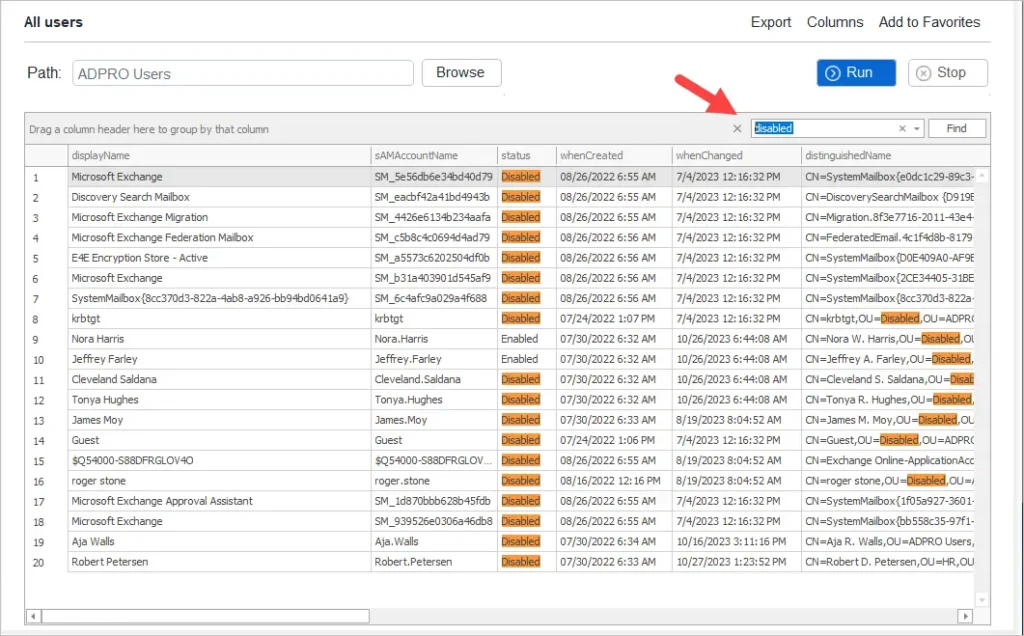The image size is (1024, 636).
Task: Sort by distinguishedName column header
Action: 895,155
